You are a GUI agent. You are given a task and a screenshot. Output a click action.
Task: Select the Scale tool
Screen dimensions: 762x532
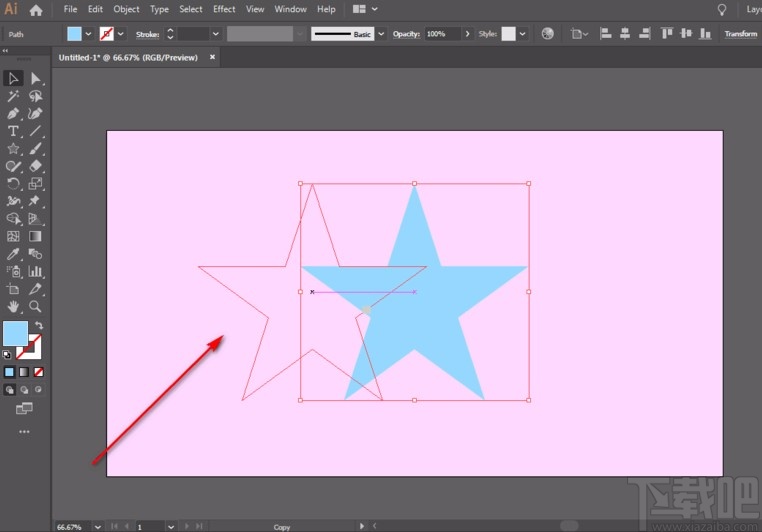point(35,184)
